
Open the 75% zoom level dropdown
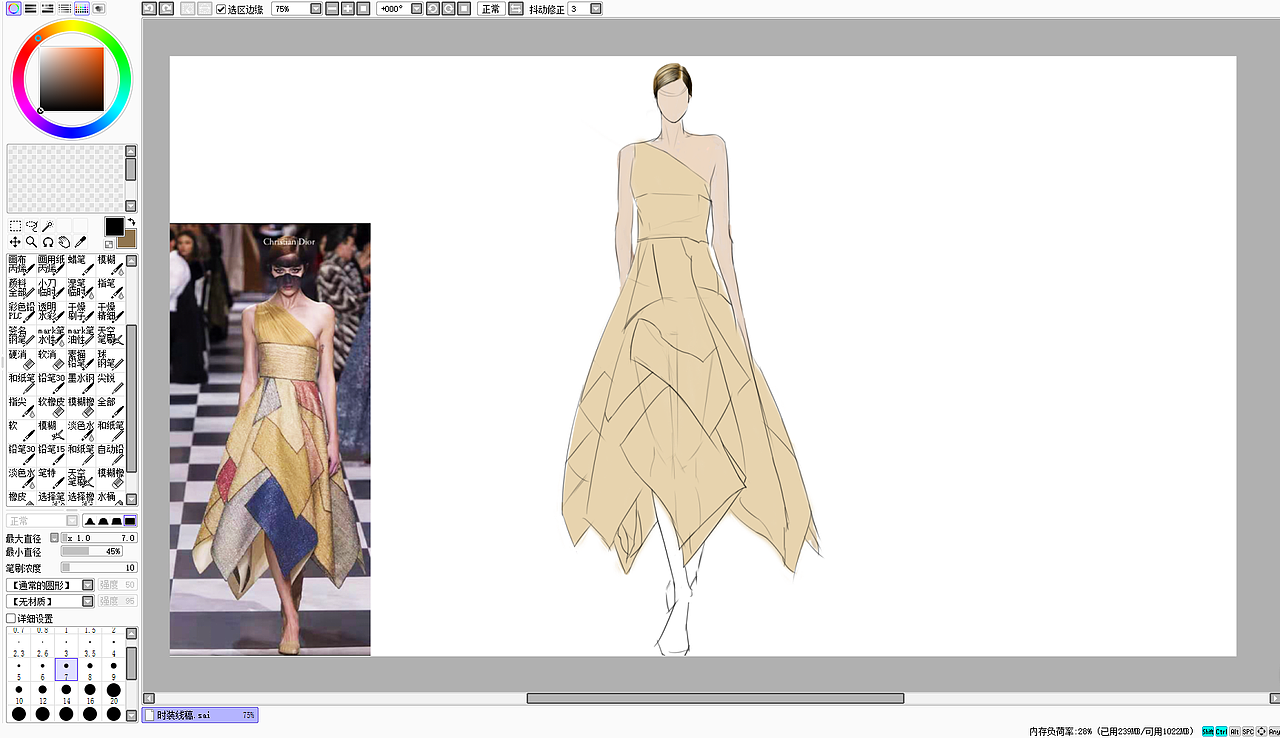[316, 9]
